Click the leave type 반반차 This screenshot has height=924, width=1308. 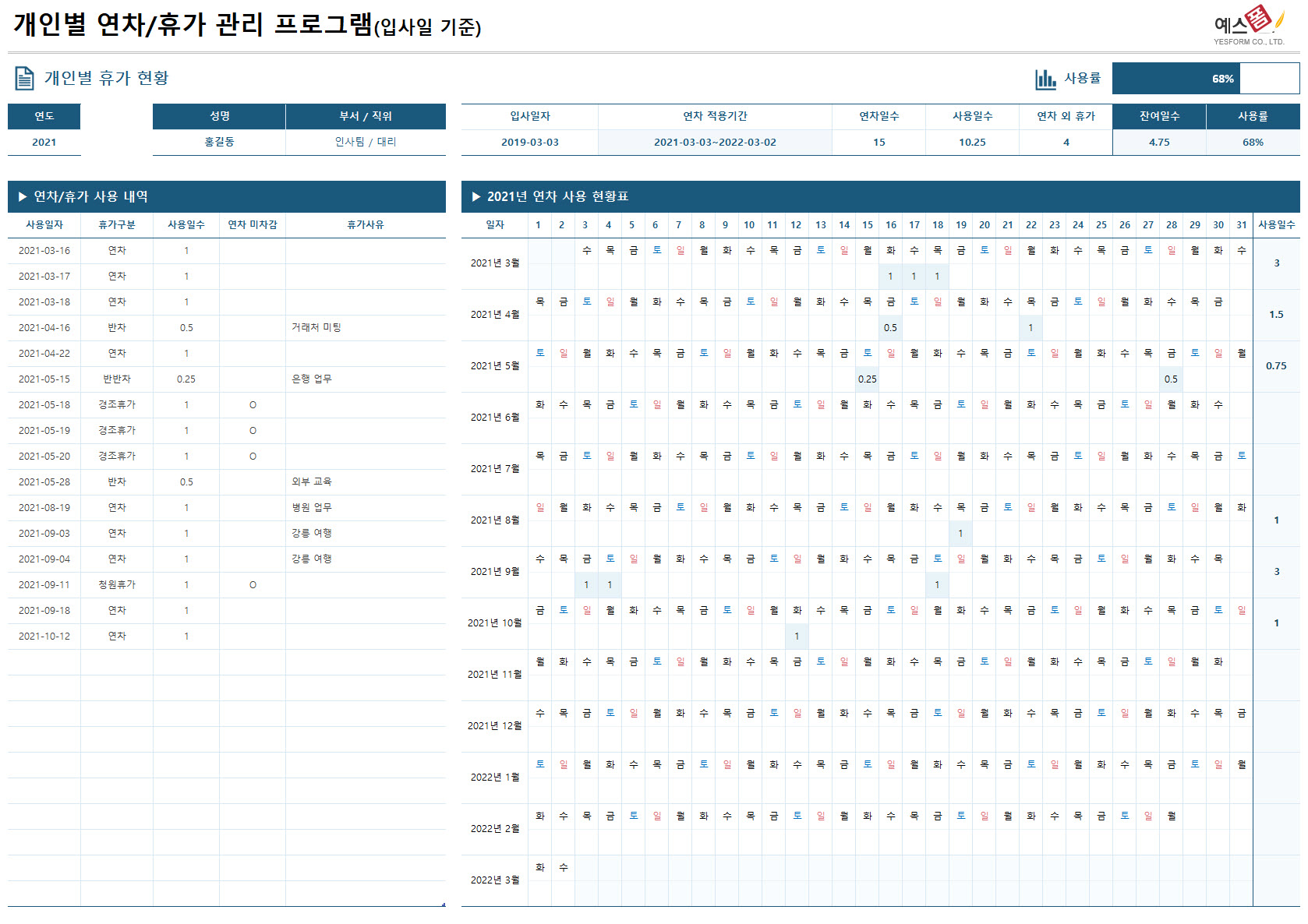(117, 379)
